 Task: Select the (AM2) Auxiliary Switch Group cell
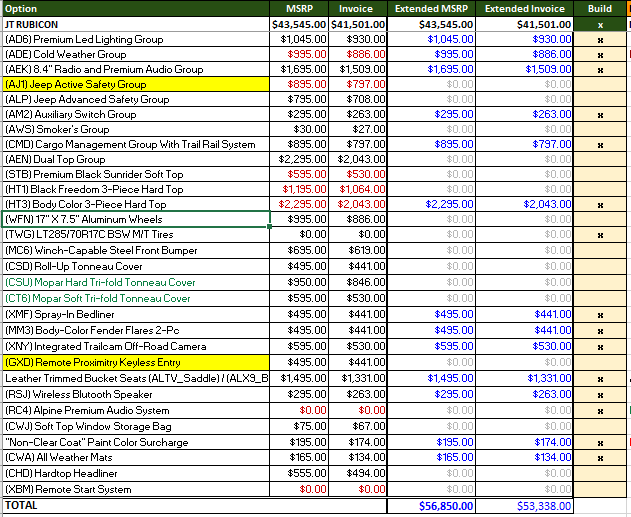coord(136,114)
